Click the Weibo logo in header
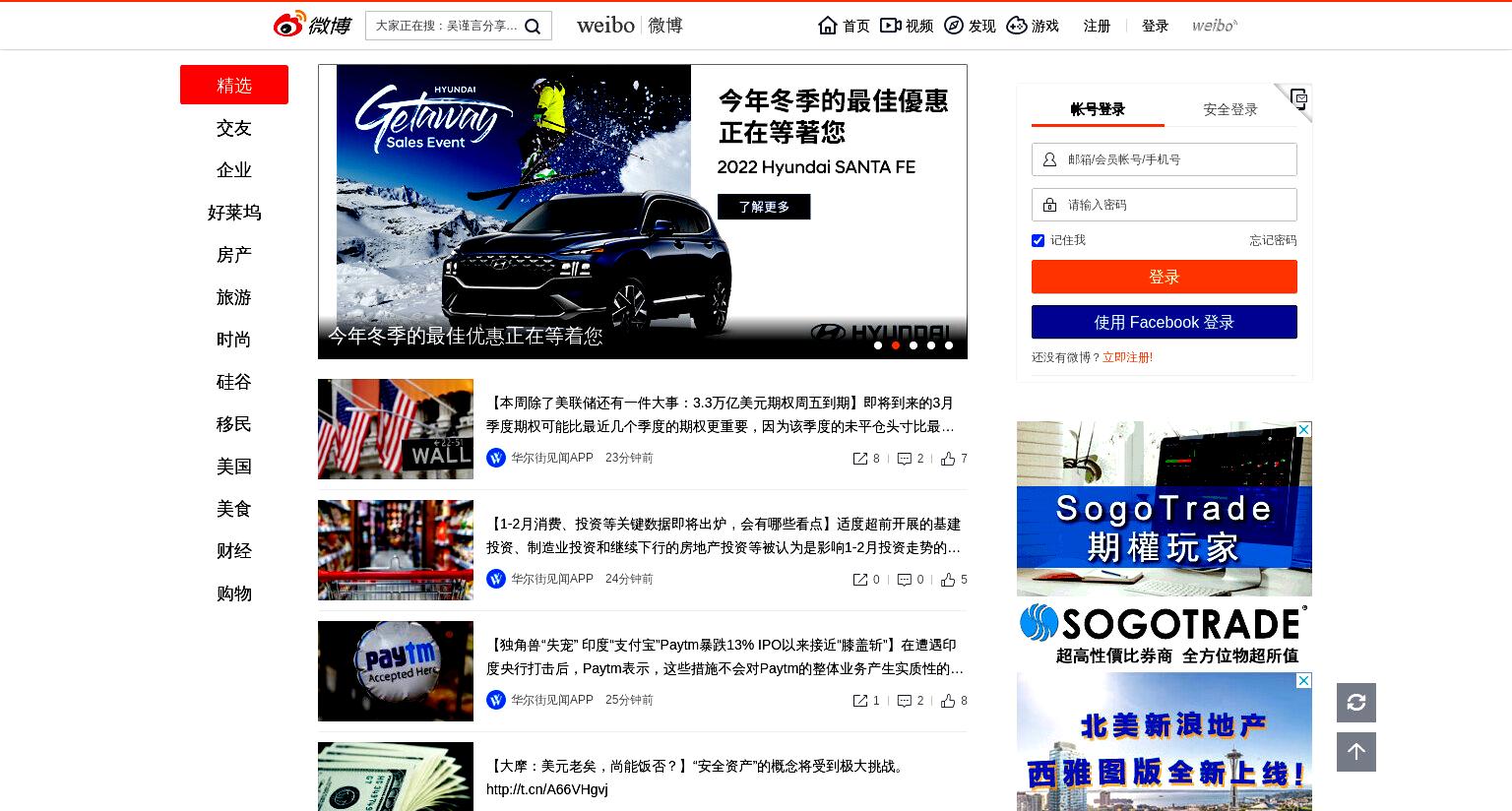Screen dimensions: 1512x811 [x=312, y=25]
